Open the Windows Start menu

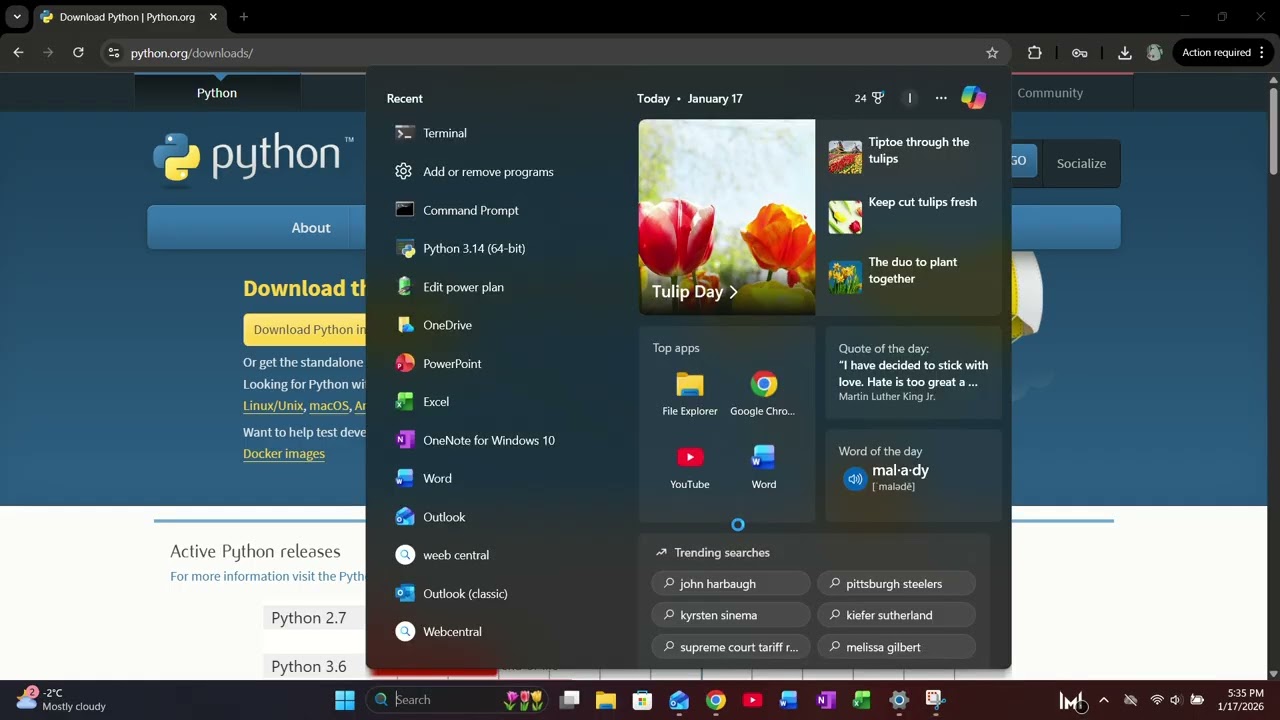pyautogui.click(x=345, y=700)
